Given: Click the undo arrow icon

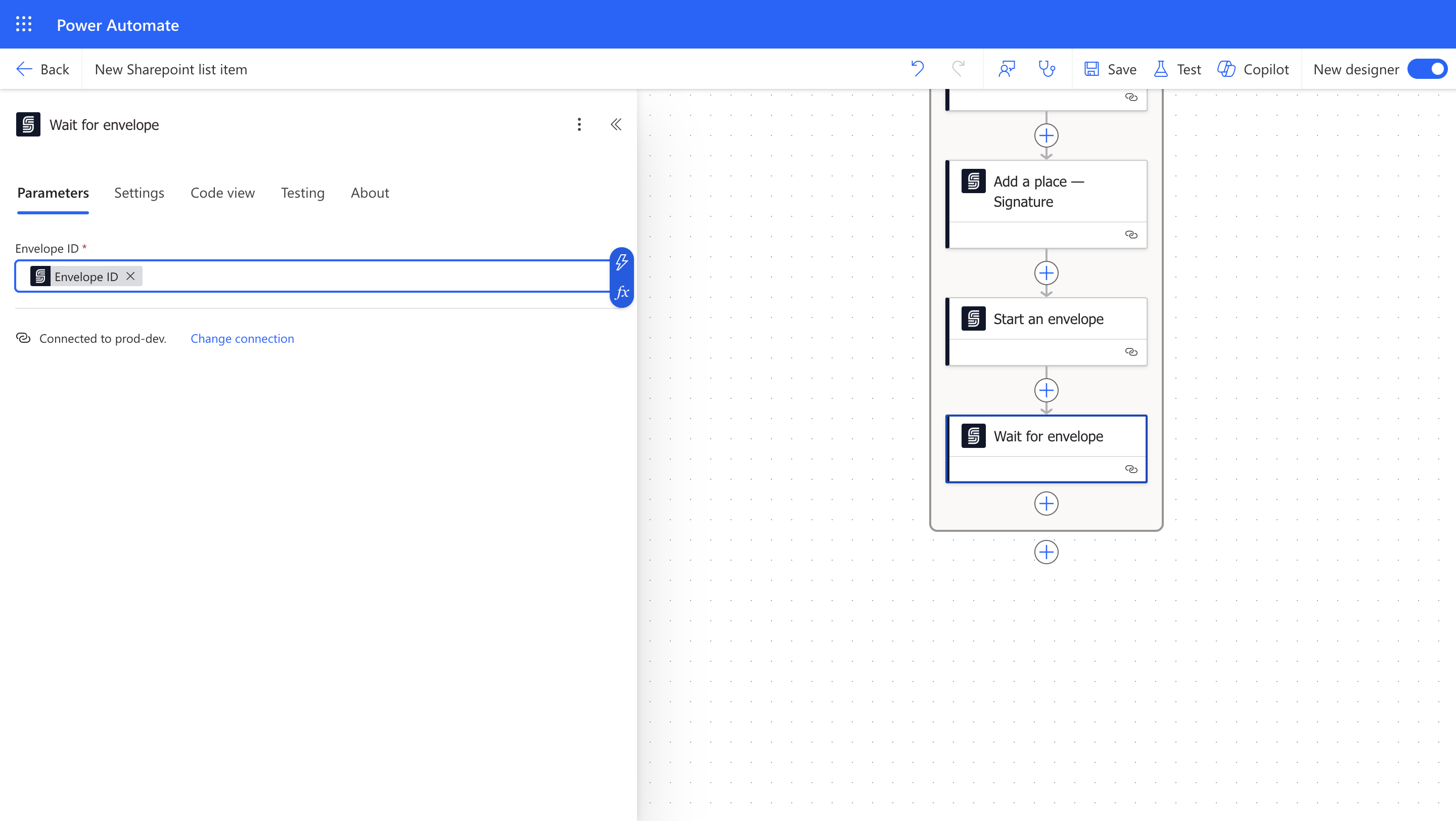Looking at the screenshot, I should click(x=918, y=69).
